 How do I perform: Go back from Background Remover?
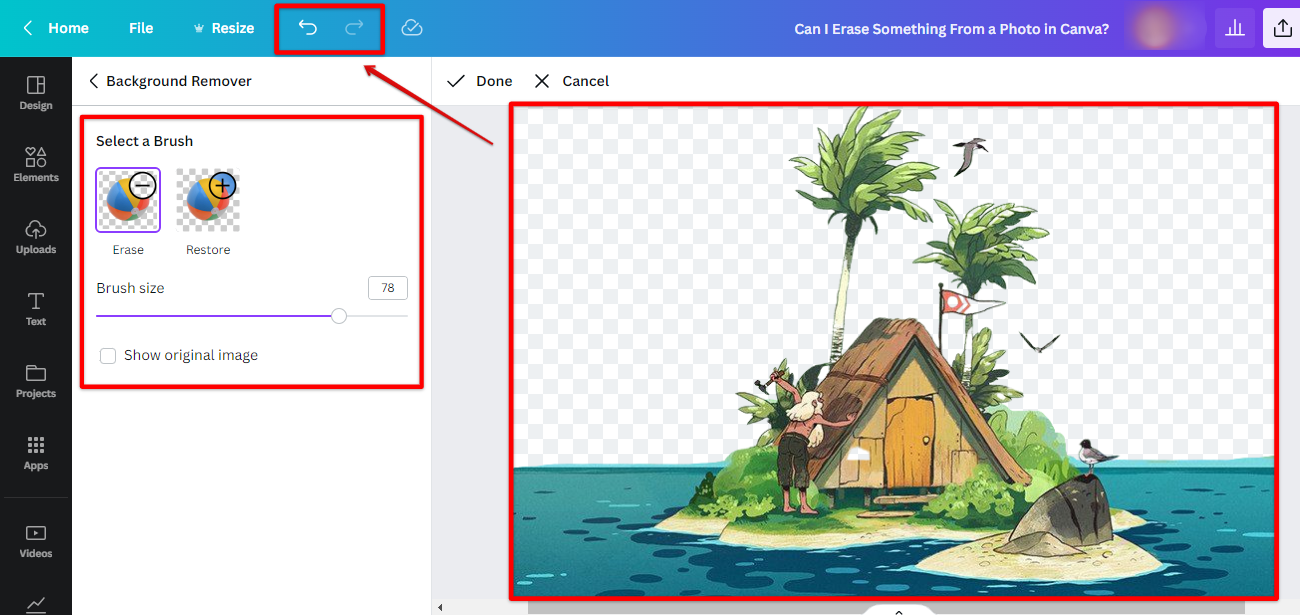tap(93, 81)
